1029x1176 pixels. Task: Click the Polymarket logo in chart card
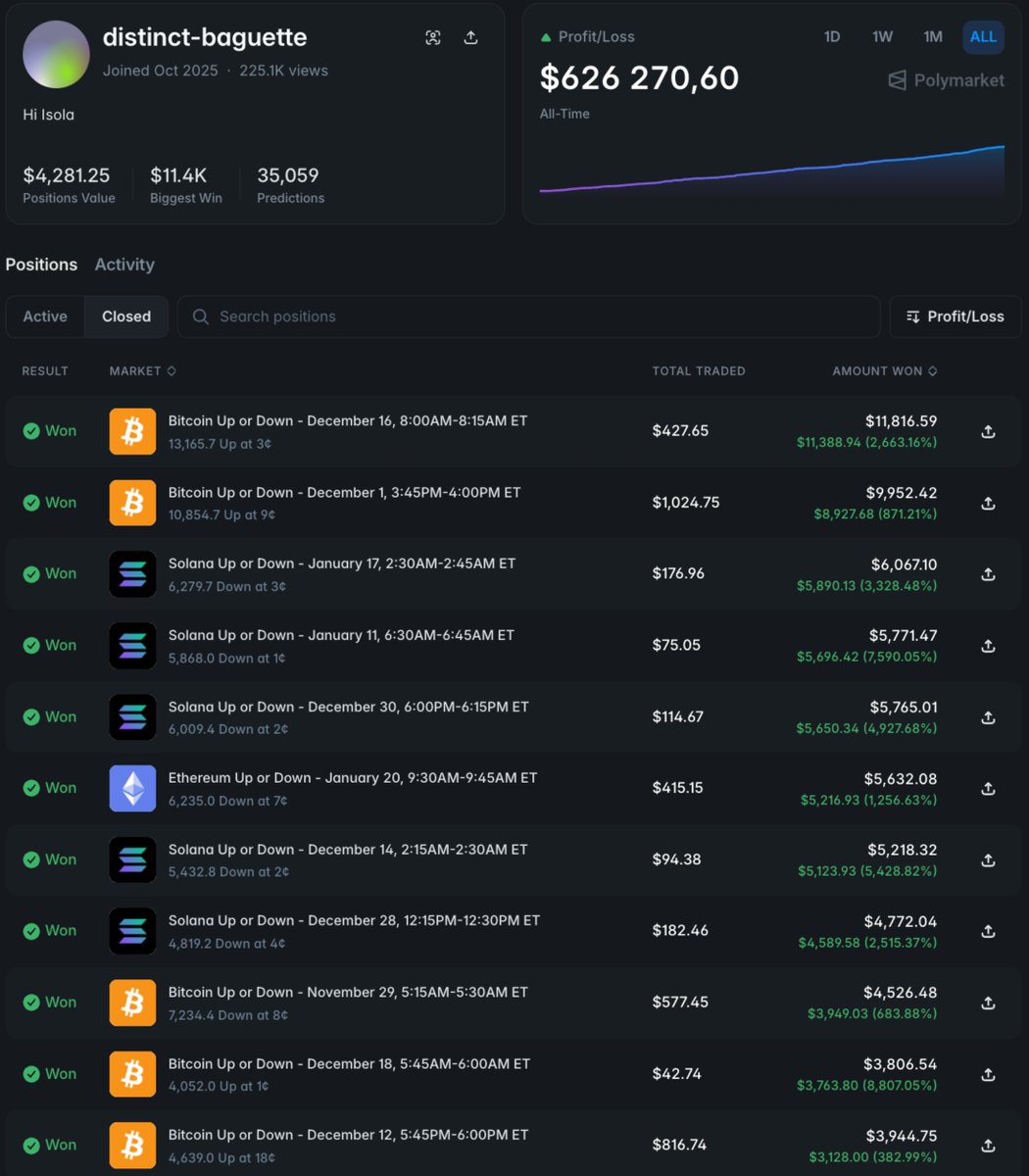click(x=946, y=80)
